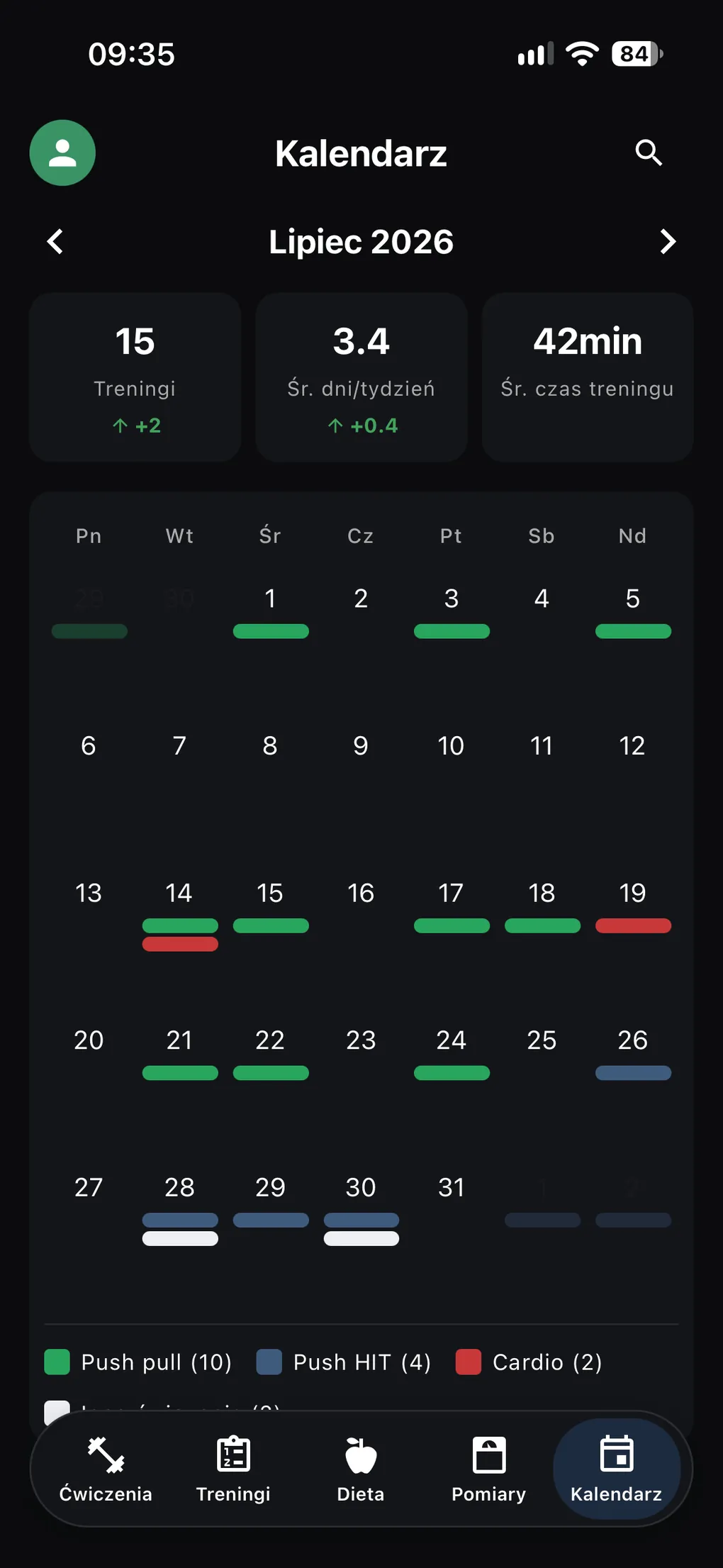Open the green profile avatar icon
This screenshot has width=723, height=1568.
point(62,152)
